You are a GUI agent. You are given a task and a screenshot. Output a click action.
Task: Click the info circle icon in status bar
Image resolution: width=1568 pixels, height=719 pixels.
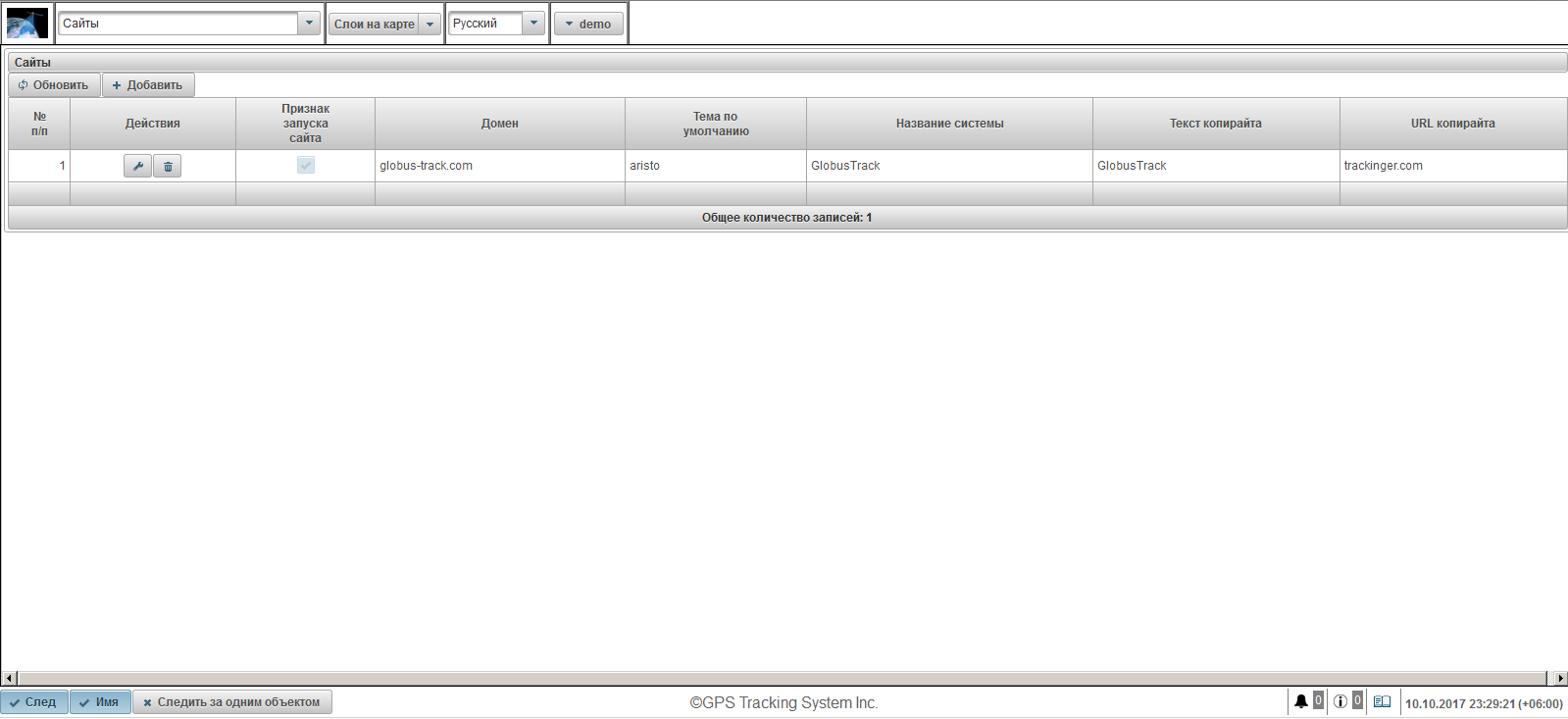pos(1340,701)
